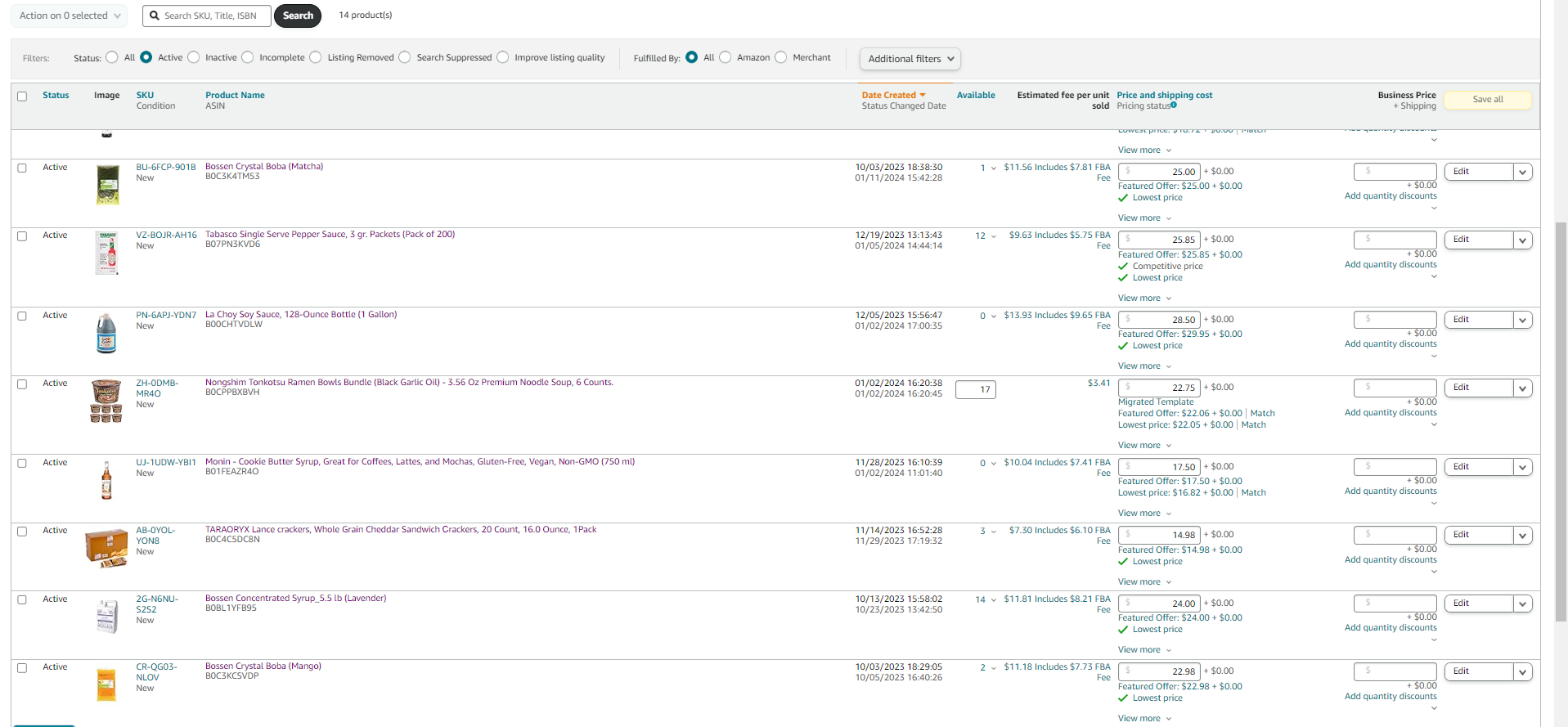Open SKU link AB-0YOL-YON8
Viewport: 1568px width, 727px height.
pos(155,536)
